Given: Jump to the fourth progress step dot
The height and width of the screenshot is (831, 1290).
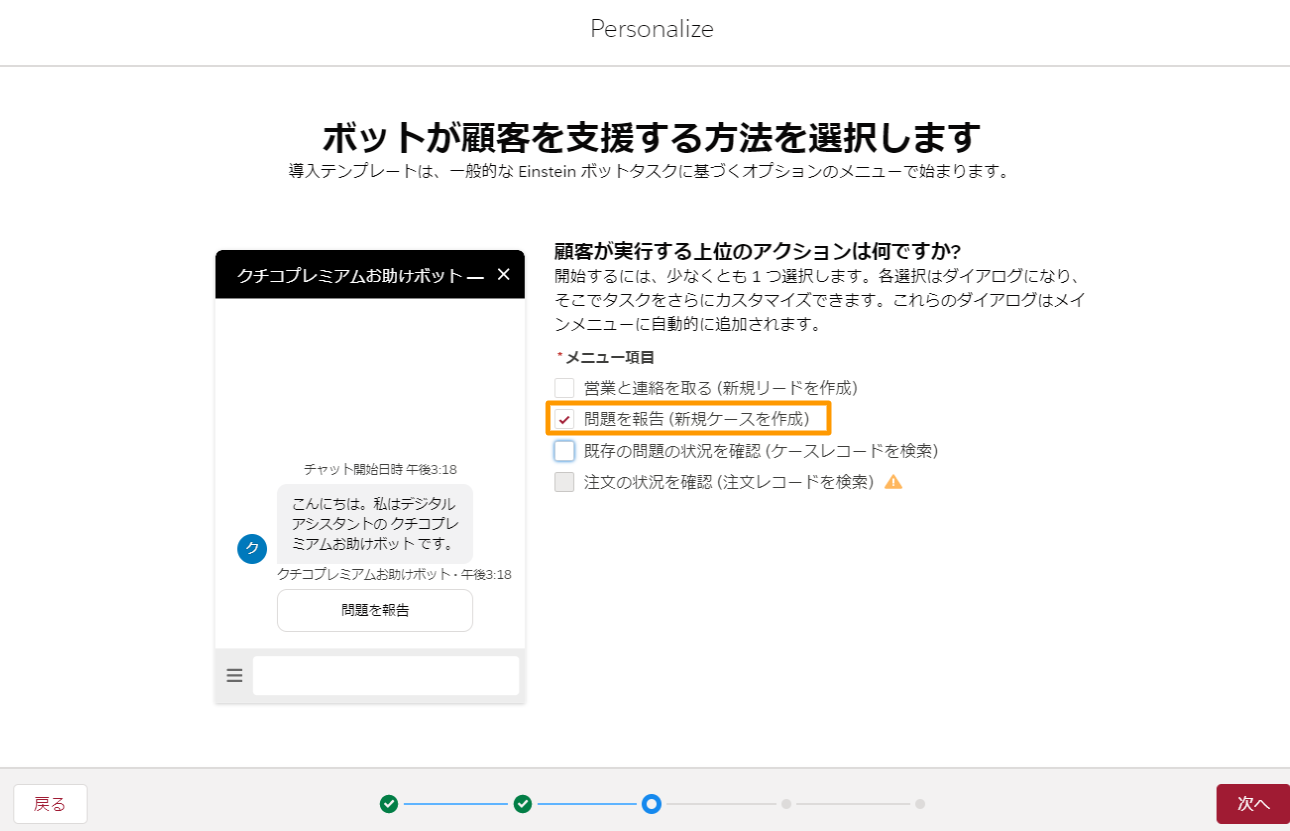Looking at the screenshot, I should point(786,804).
